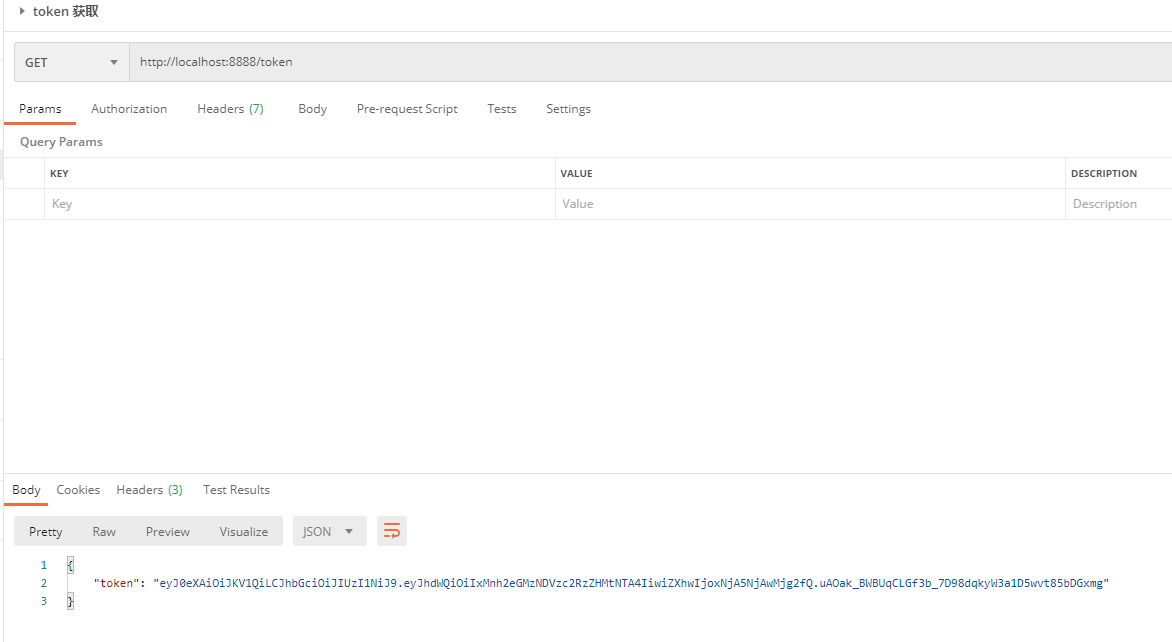Open the GET HTTP method dropdown
The image size is (1172, 642).
pos(72,62)
